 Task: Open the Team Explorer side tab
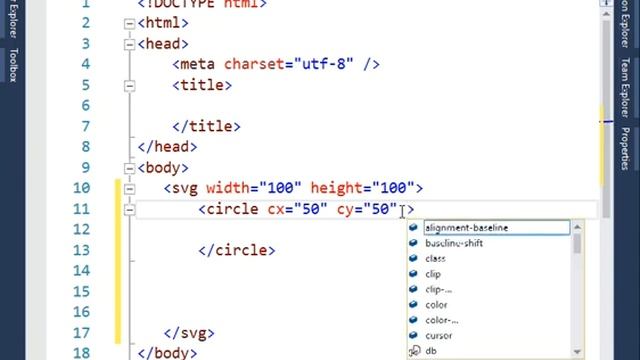625,88
